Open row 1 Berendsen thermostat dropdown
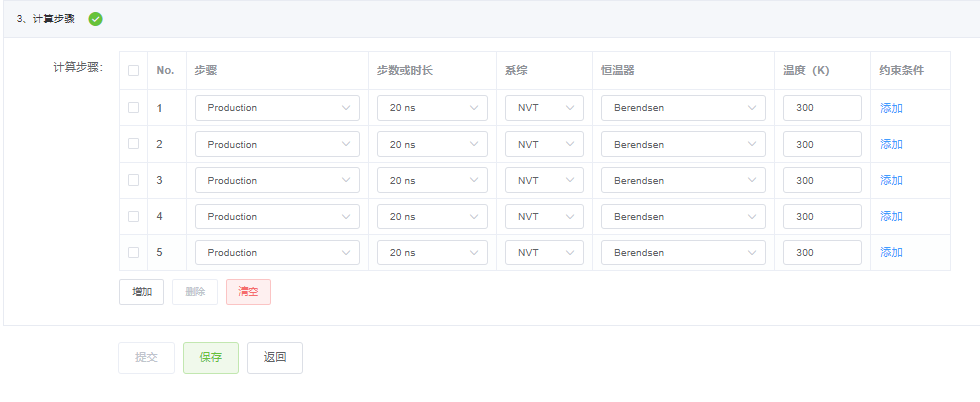 (683, 108)
